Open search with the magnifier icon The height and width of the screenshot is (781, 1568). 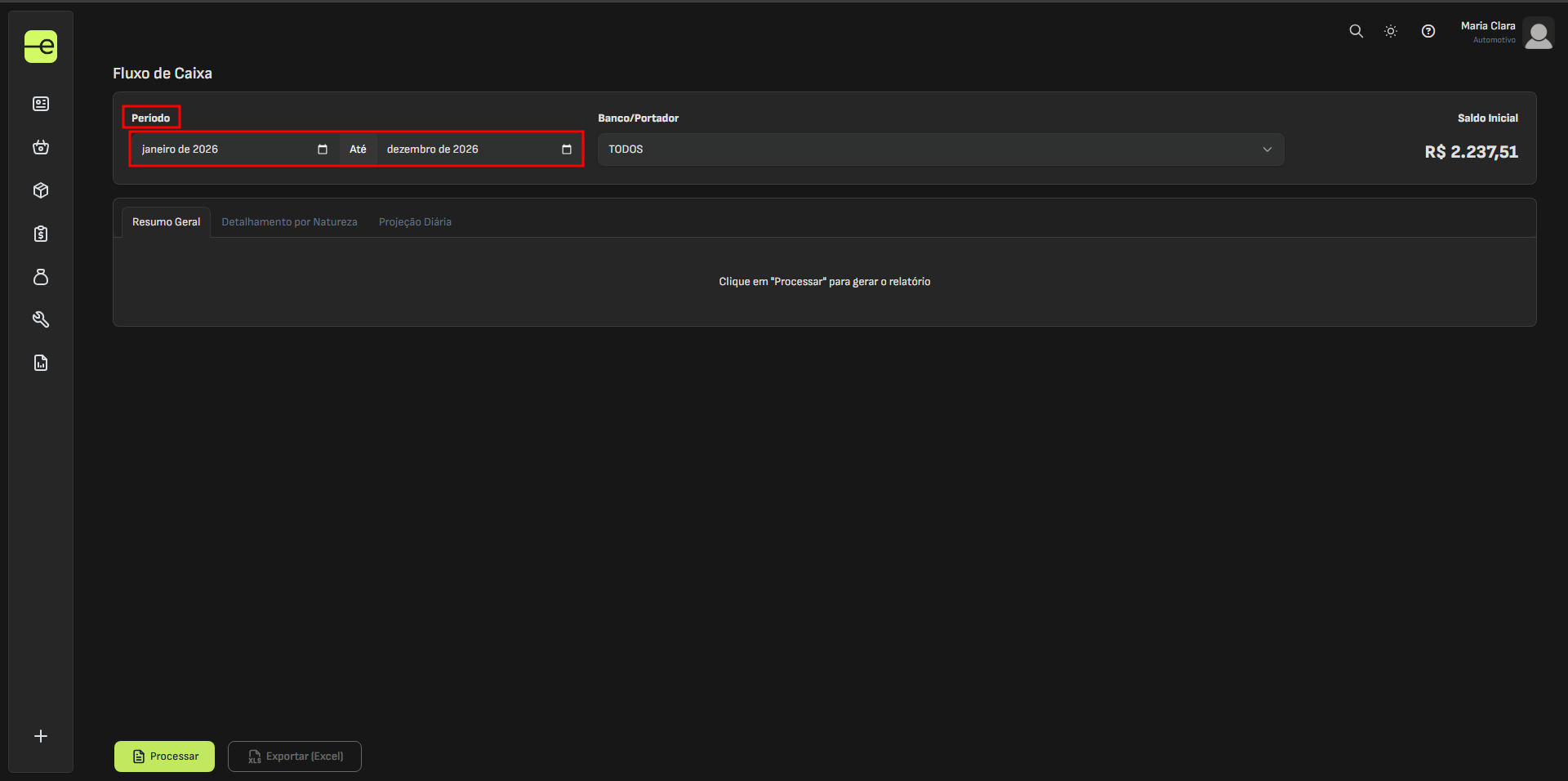1356,31
